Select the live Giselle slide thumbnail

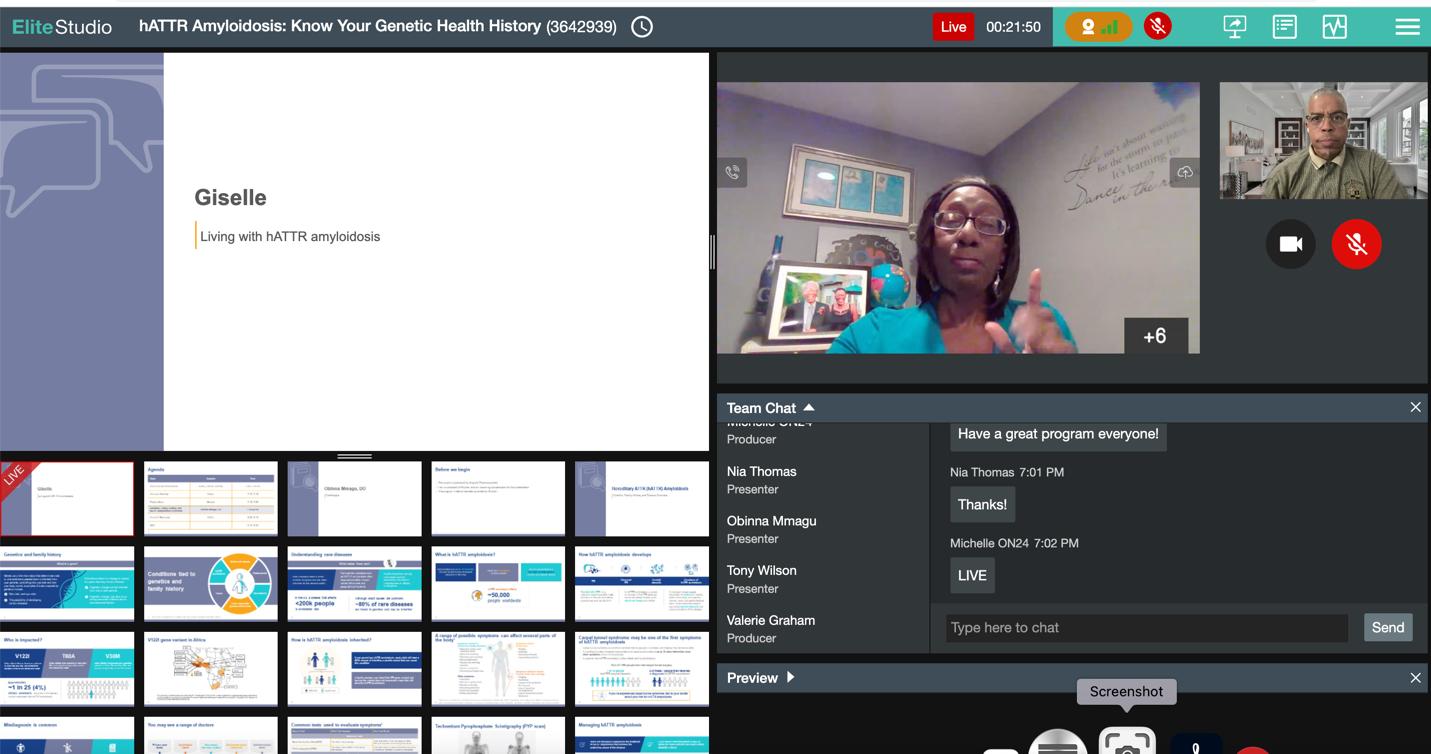pyautogui.click(x=67, y=498)
